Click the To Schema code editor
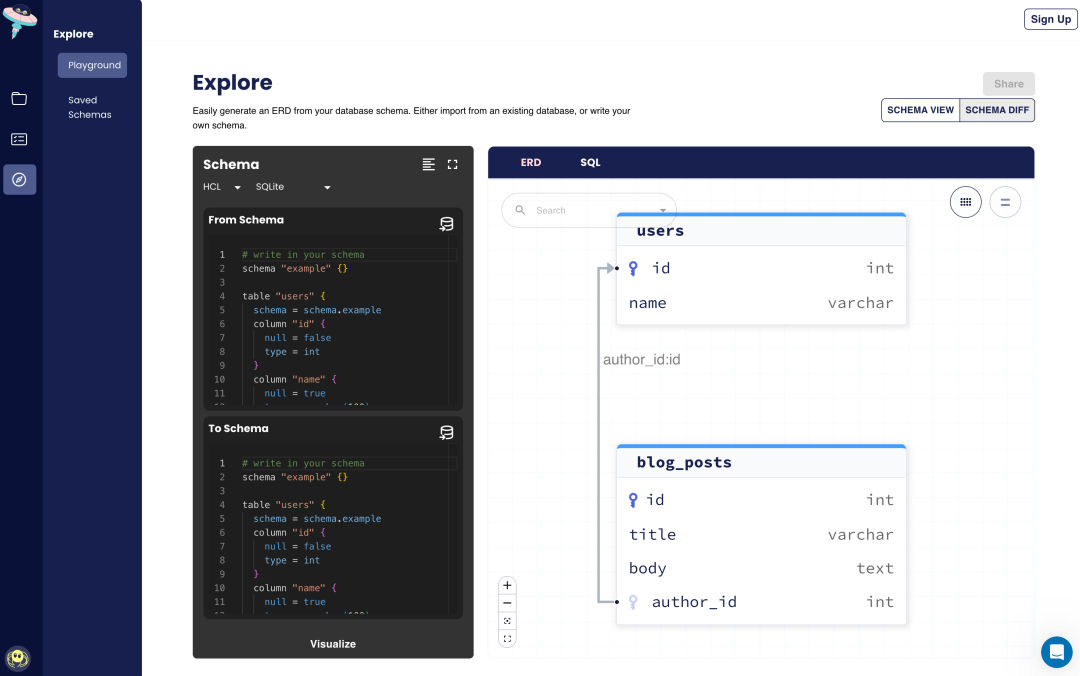Image resolution: width=1080 pixels, height=676 pixels. tap(333, 531)
